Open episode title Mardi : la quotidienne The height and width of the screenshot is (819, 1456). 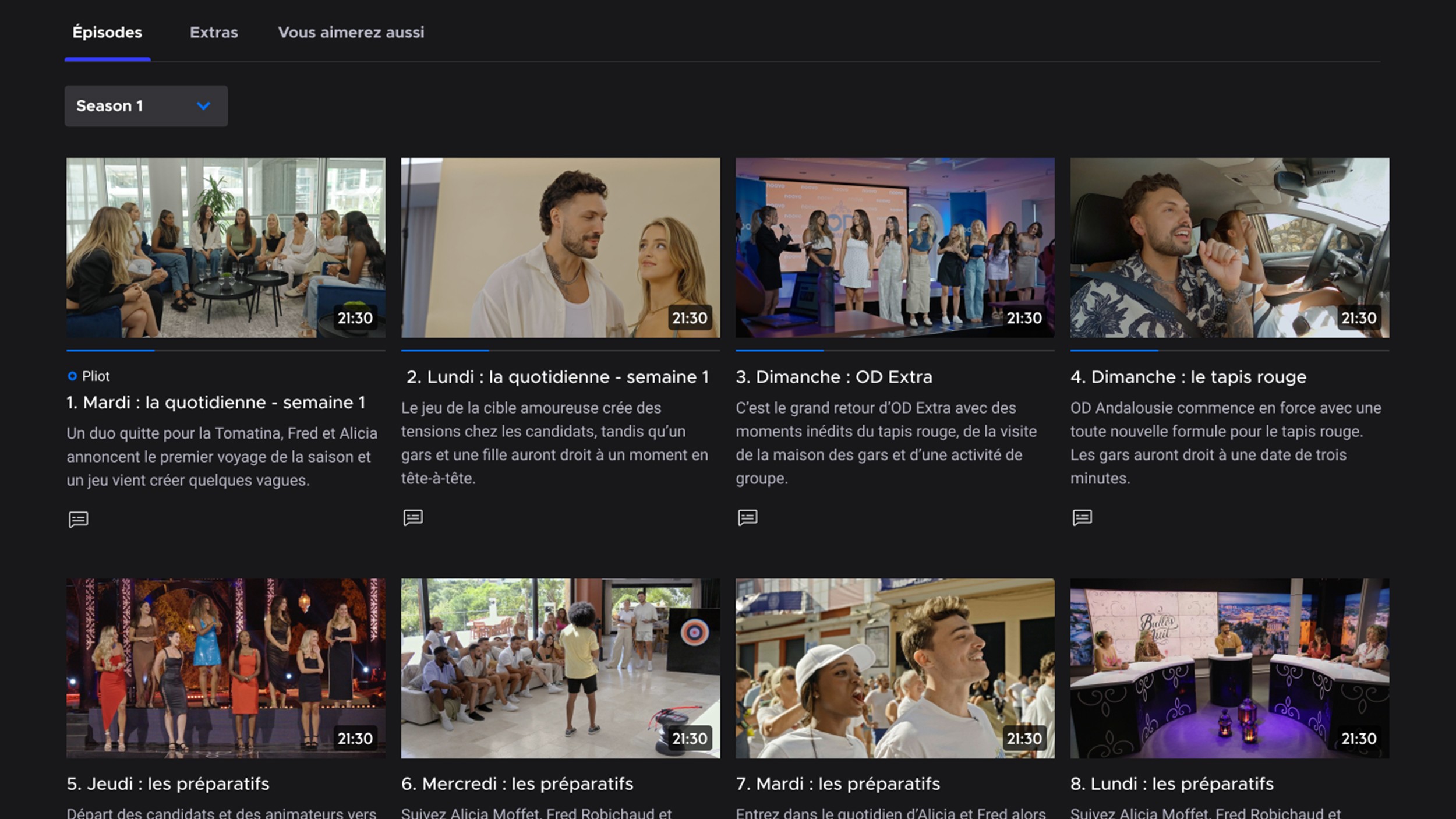point(215,403)
